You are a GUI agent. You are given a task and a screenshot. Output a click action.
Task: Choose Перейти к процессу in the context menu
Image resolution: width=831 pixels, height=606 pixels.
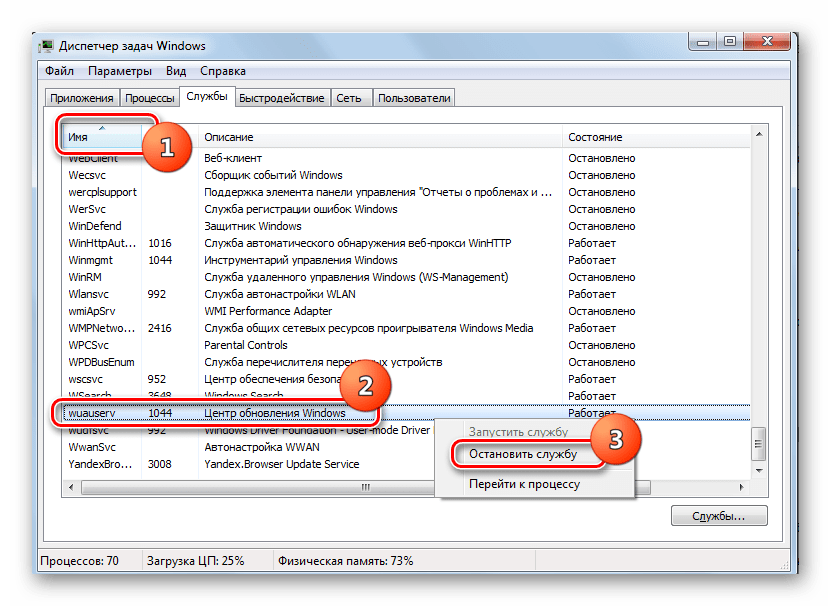pyautogui.click(x=524, y=484)
